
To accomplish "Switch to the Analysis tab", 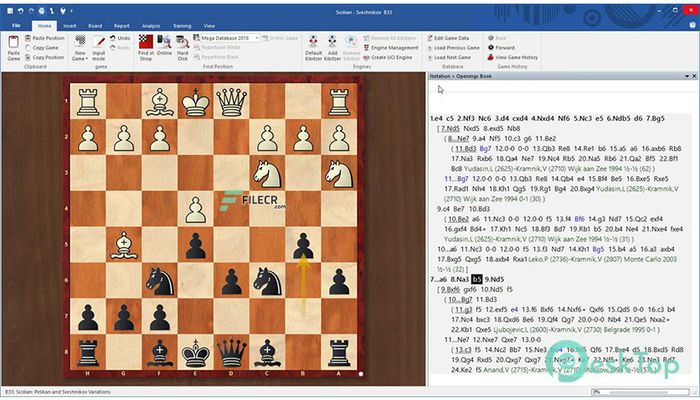I will 151,26.
